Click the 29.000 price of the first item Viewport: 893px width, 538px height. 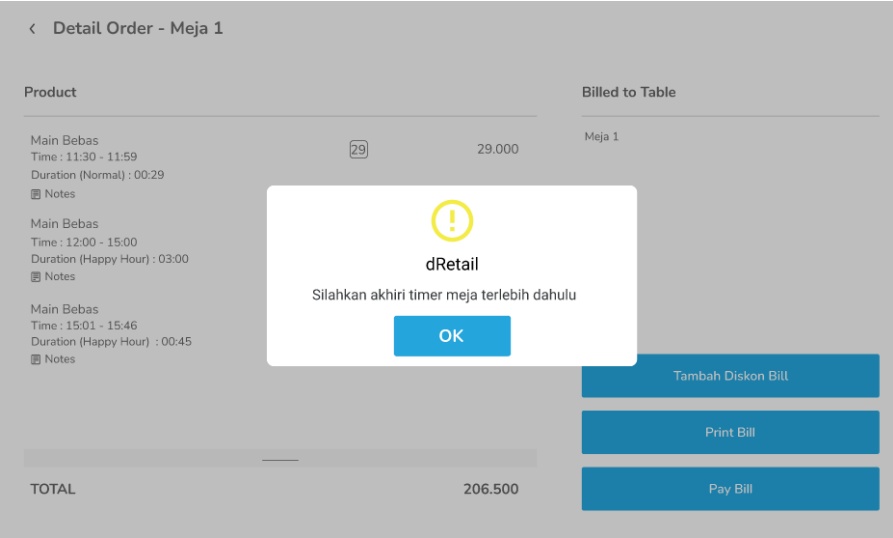497,150
